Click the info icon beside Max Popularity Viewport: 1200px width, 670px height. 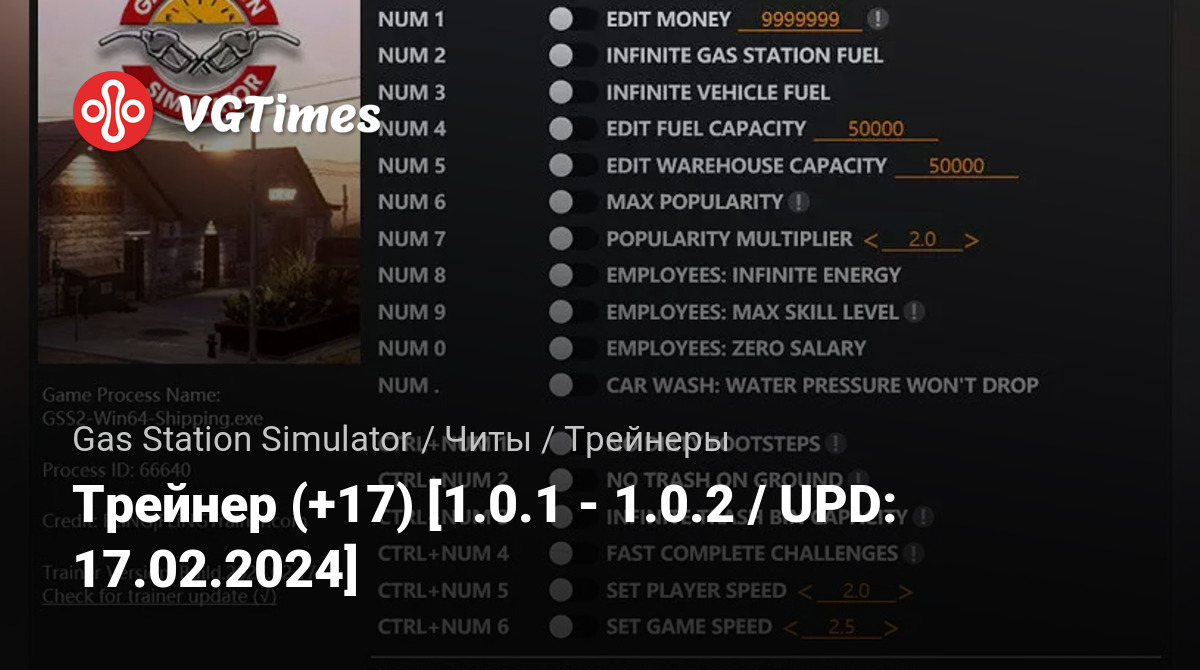[798, 202]
